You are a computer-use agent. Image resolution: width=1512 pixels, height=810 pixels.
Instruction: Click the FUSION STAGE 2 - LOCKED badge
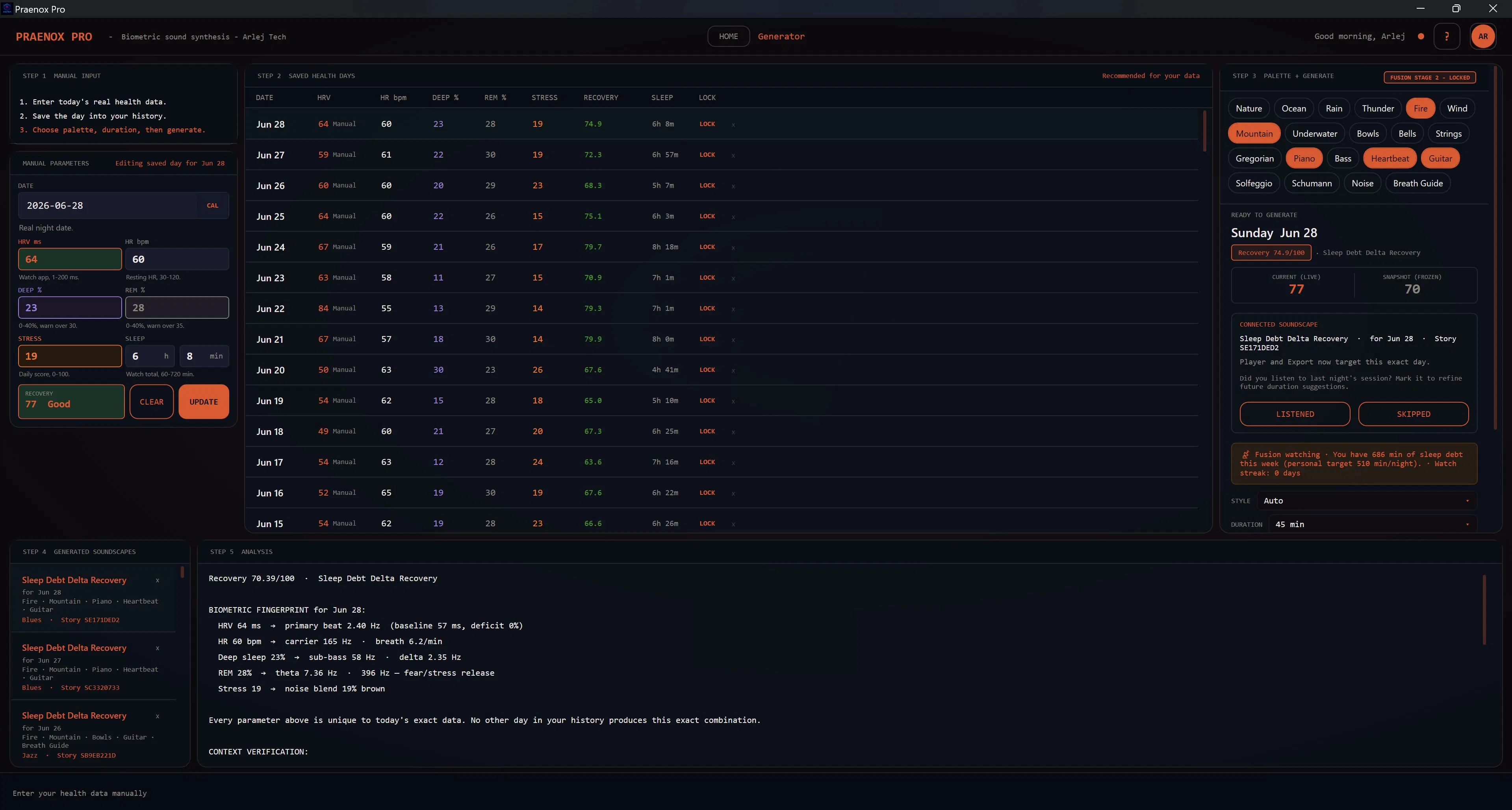pyautogui.click(x=1429, y=78)
